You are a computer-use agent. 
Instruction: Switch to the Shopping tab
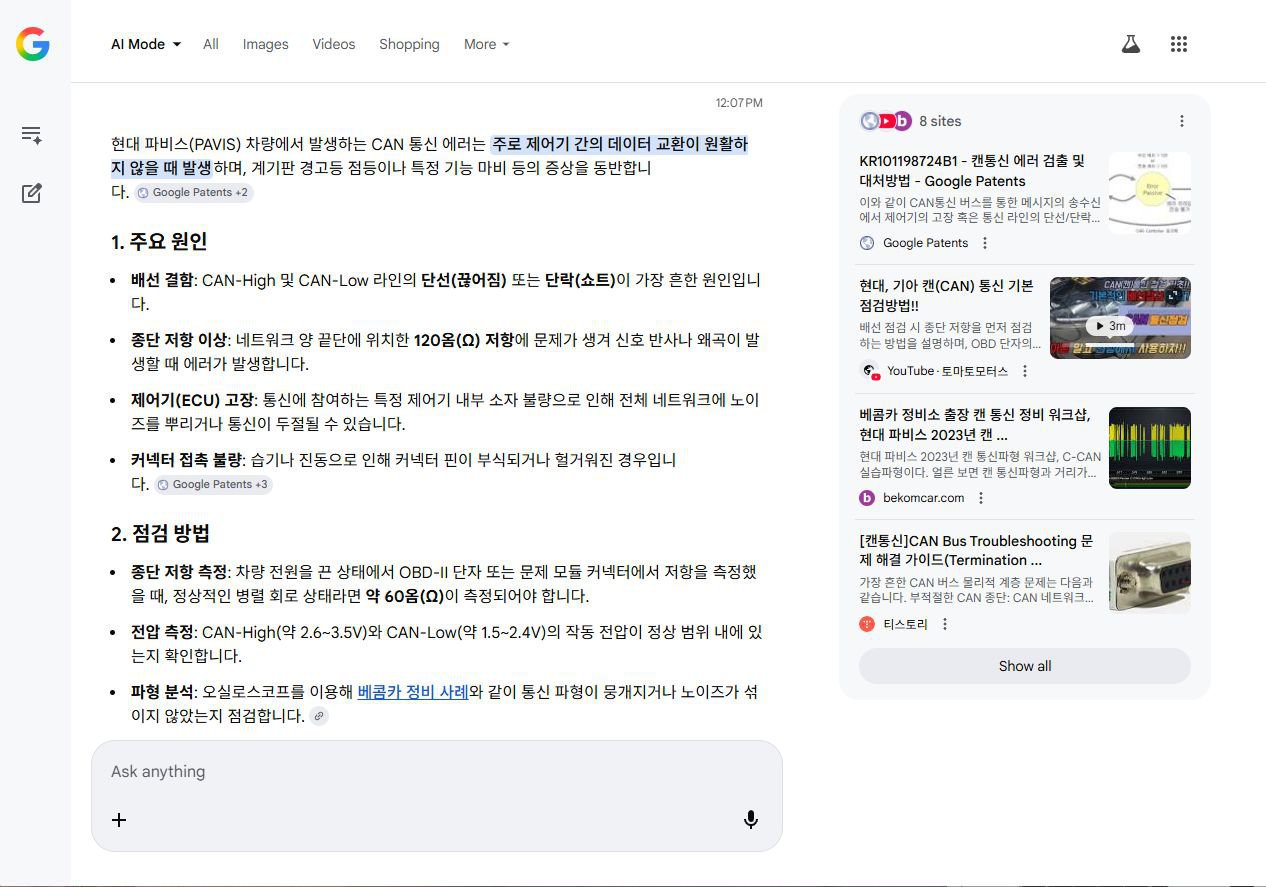pos(409,44)
